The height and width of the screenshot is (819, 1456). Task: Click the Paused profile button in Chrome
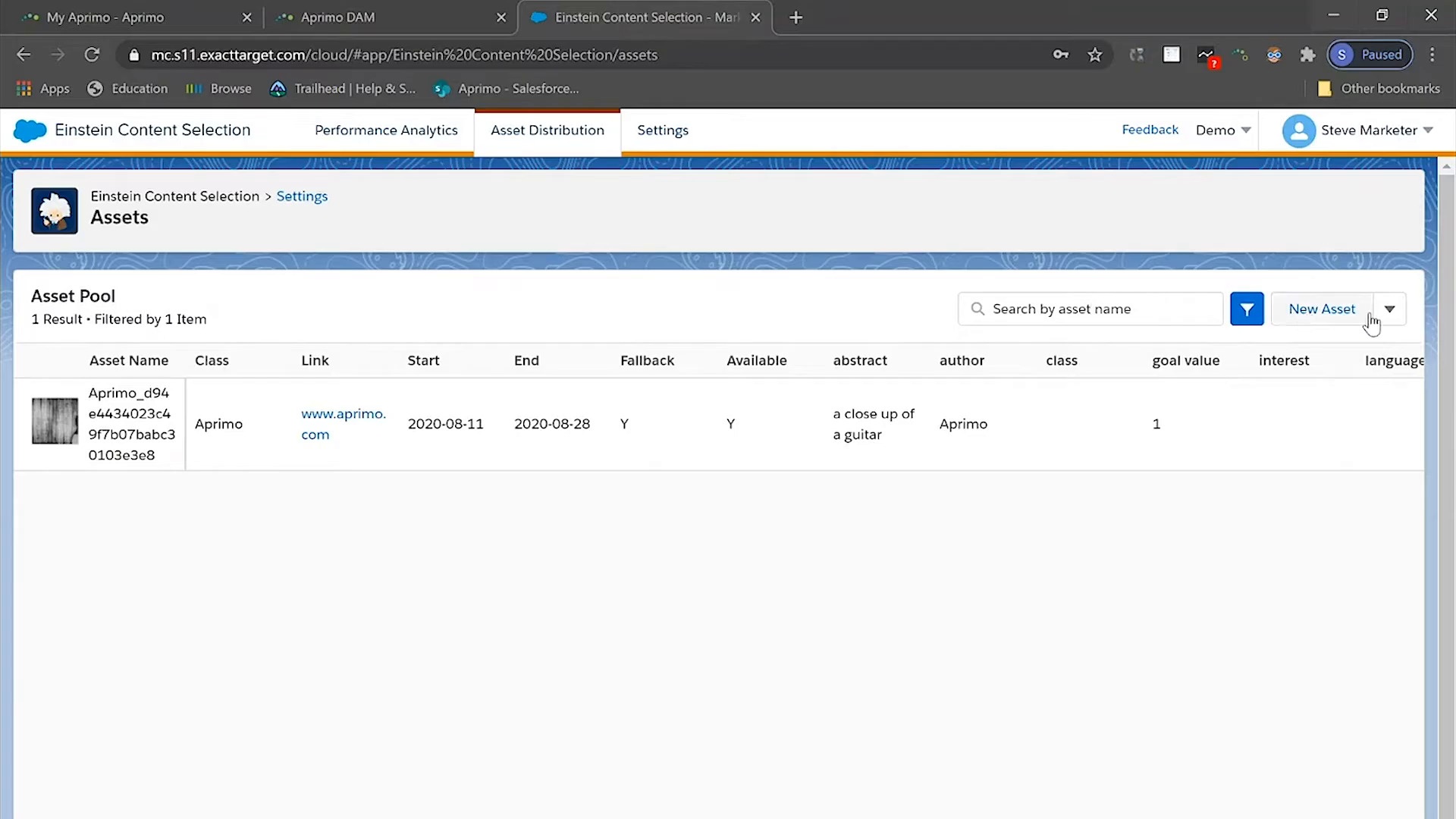1370,55
